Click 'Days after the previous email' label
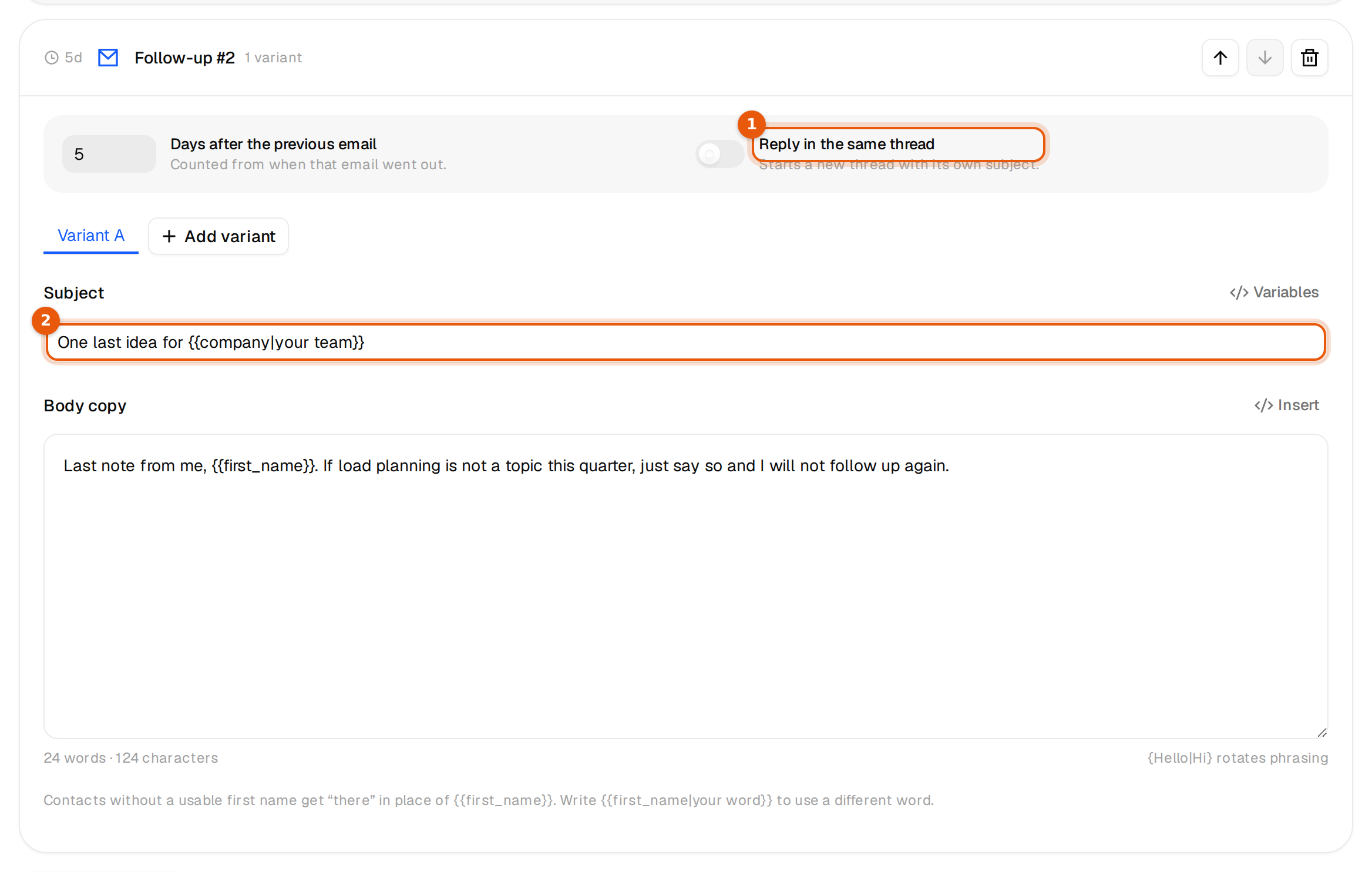This screenshot has height=872, width=1372. 273,144
